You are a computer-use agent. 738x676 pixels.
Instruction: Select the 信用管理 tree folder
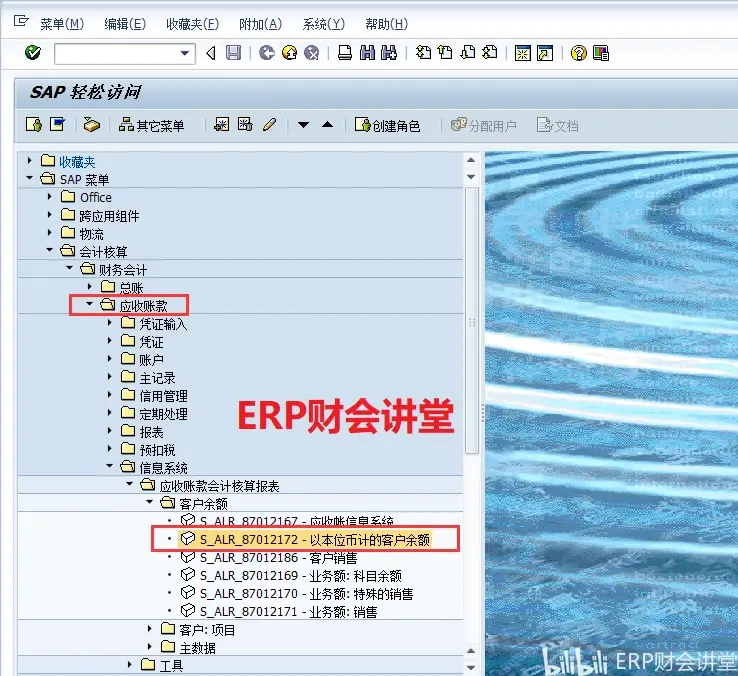click(154, 395)
